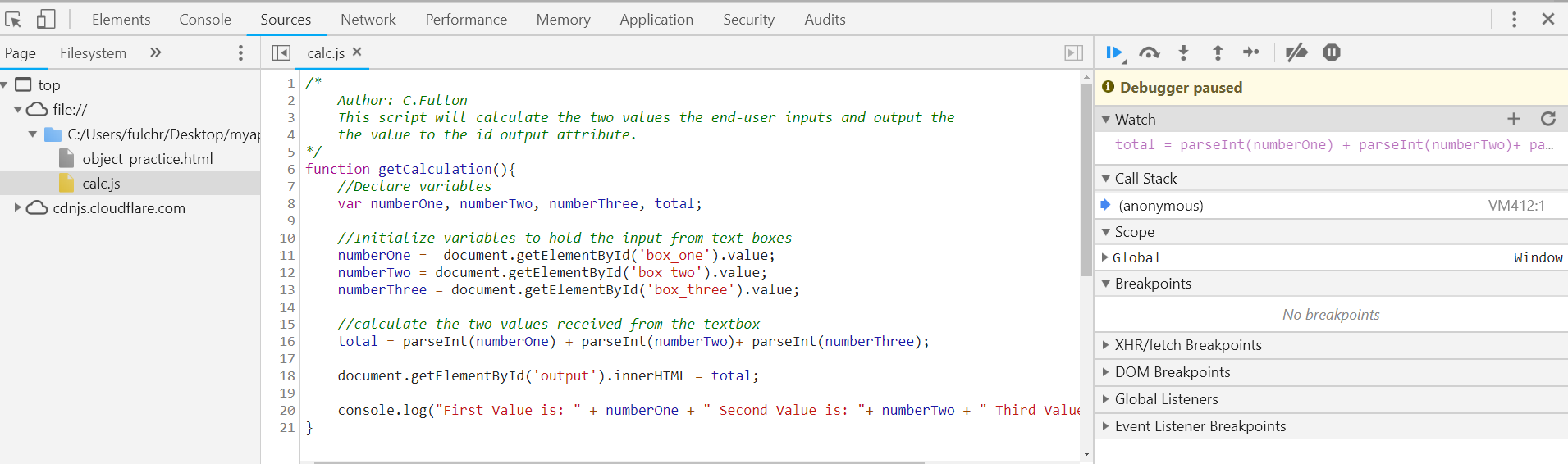Close the calc.js editor tab

(x=357, y=52)
